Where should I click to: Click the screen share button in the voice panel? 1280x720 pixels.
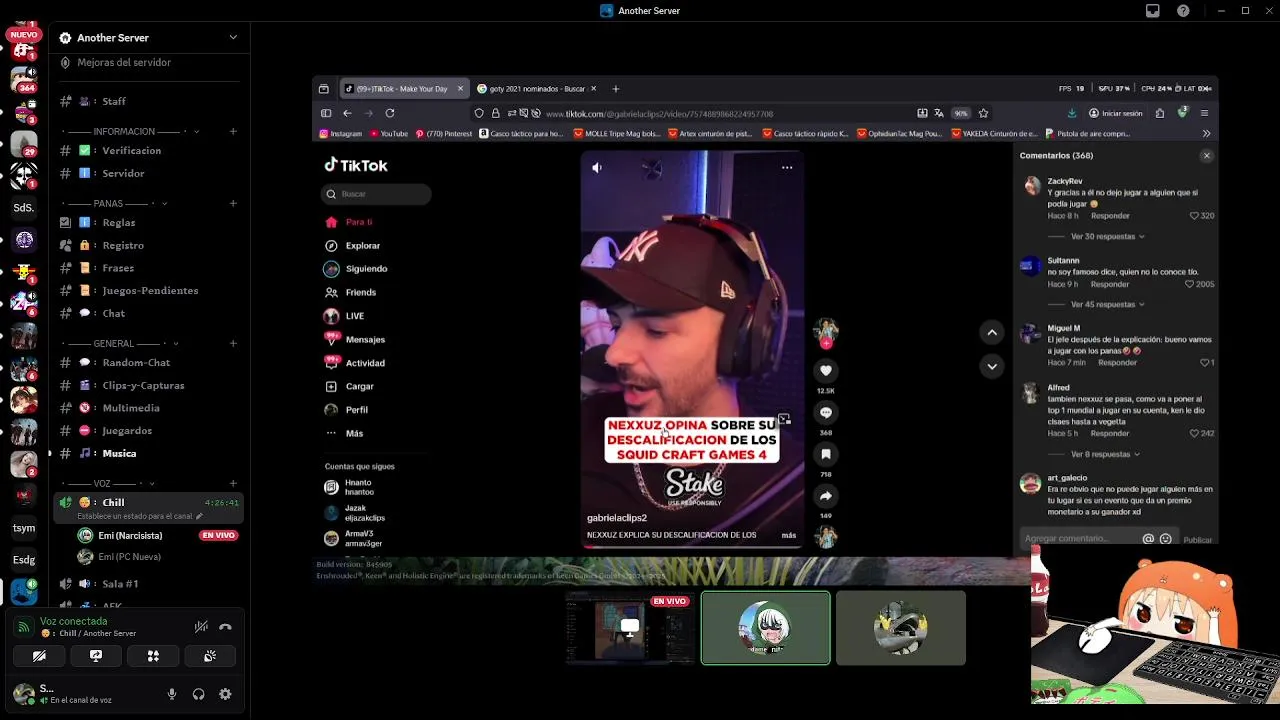point(96,656)
